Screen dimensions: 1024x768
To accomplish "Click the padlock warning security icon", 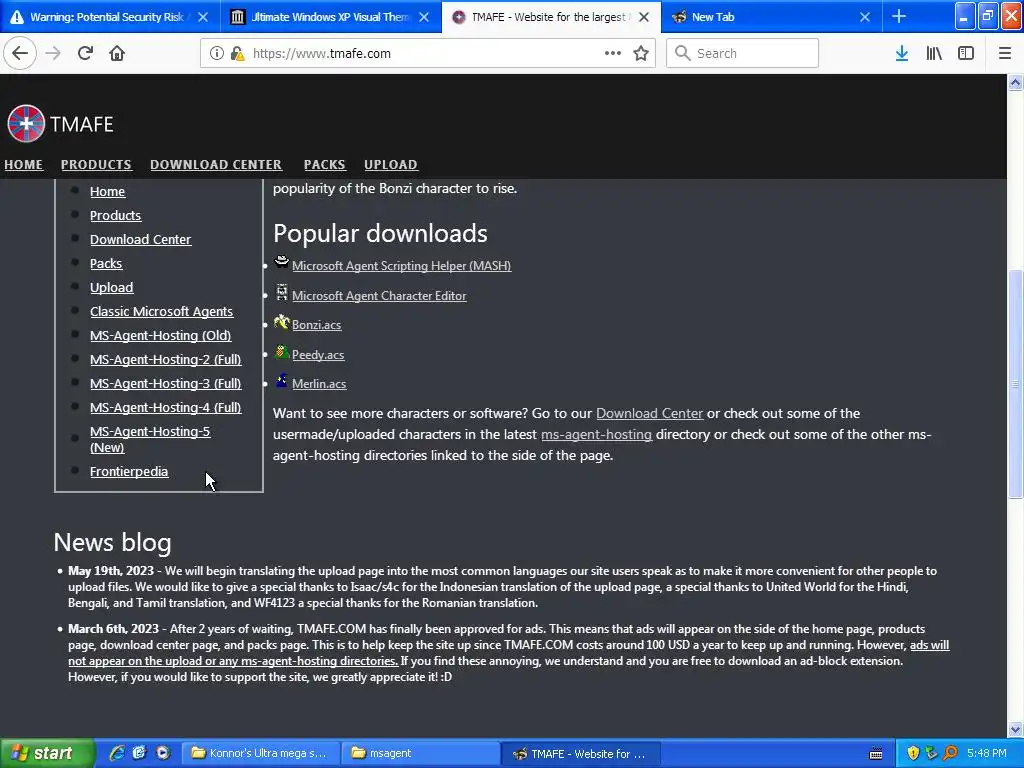I will (238, 53).
